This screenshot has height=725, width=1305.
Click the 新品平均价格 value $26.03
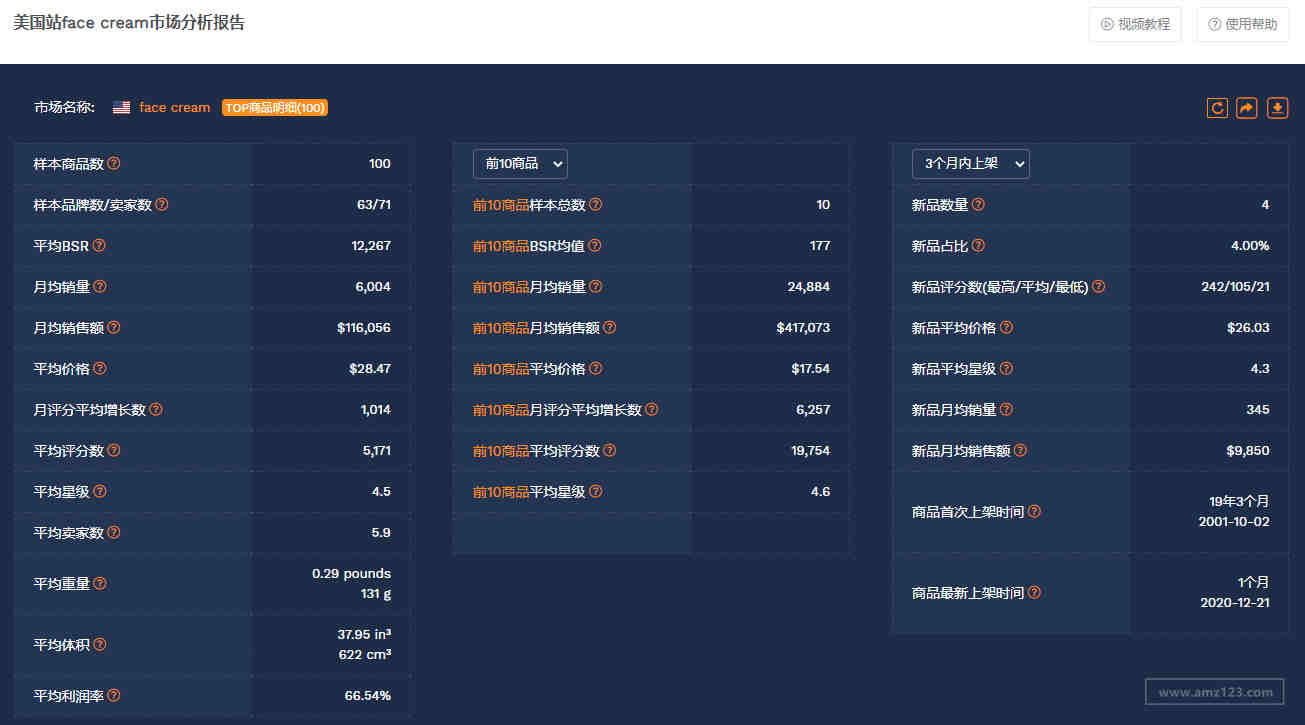[x=1249, y=328]
